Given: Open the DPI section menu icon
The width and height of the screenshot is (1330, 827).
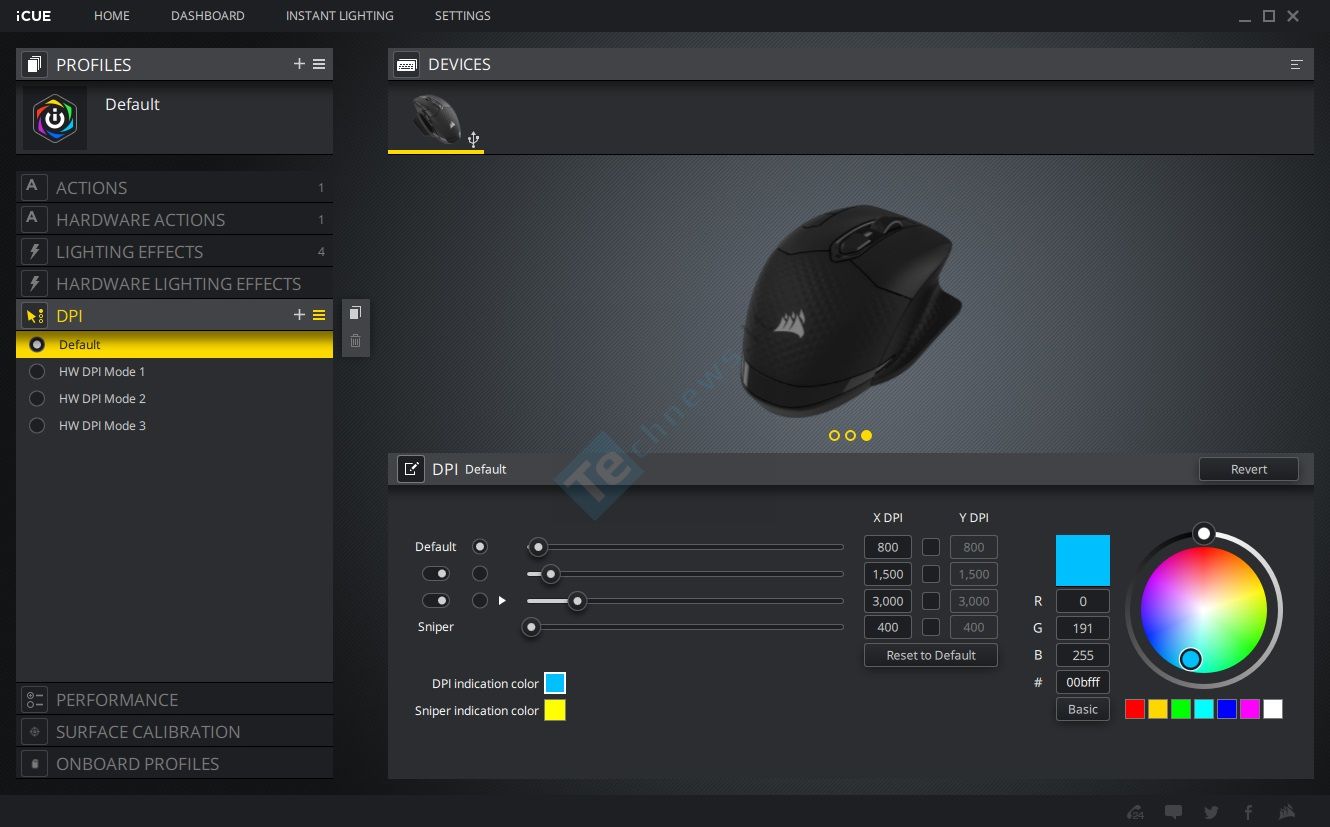Looking at the screenshot, I should [x=319, y=315].
